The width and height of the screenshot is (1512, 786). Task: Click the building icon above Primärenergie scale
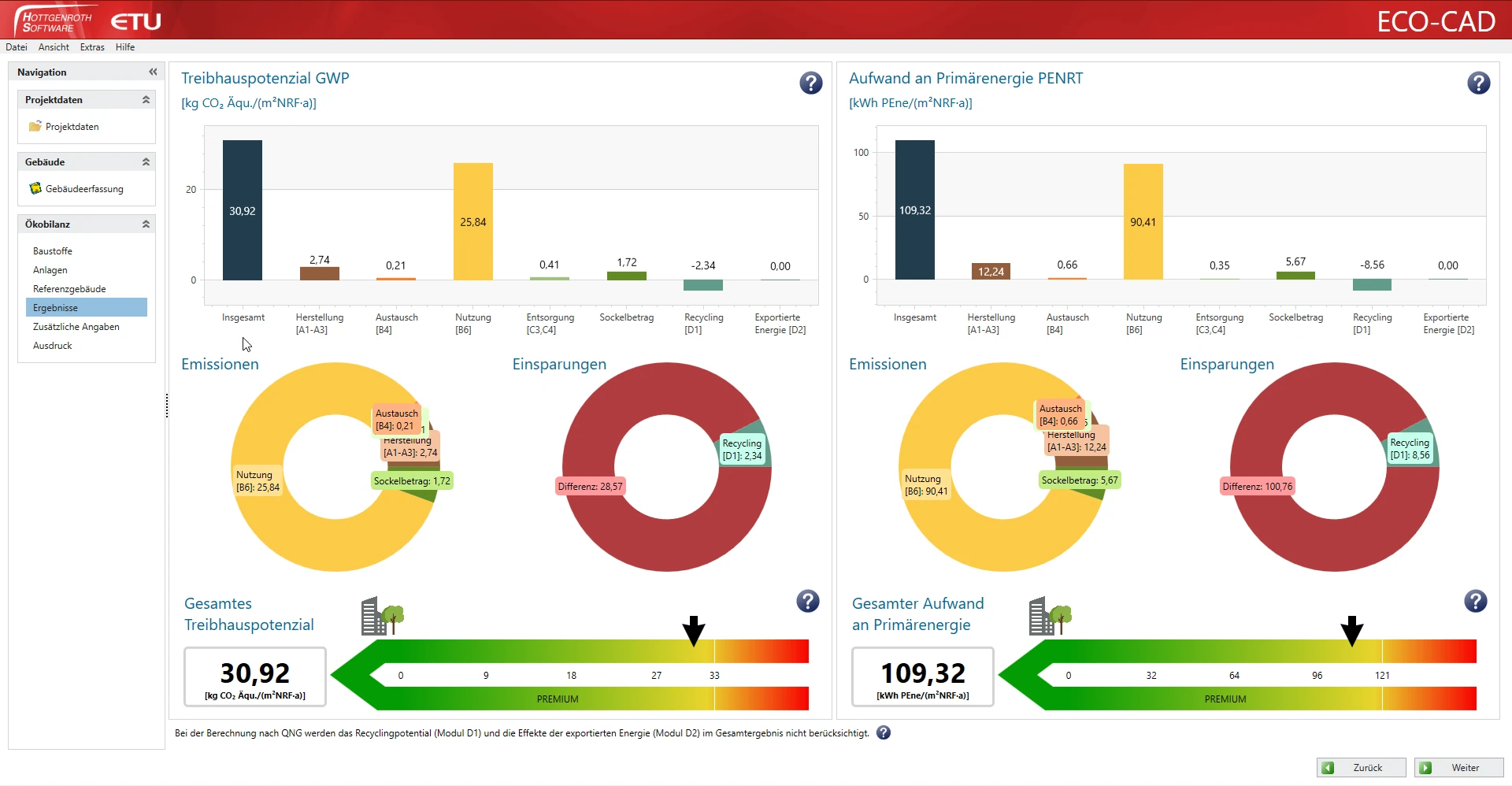click(1051, 616)
